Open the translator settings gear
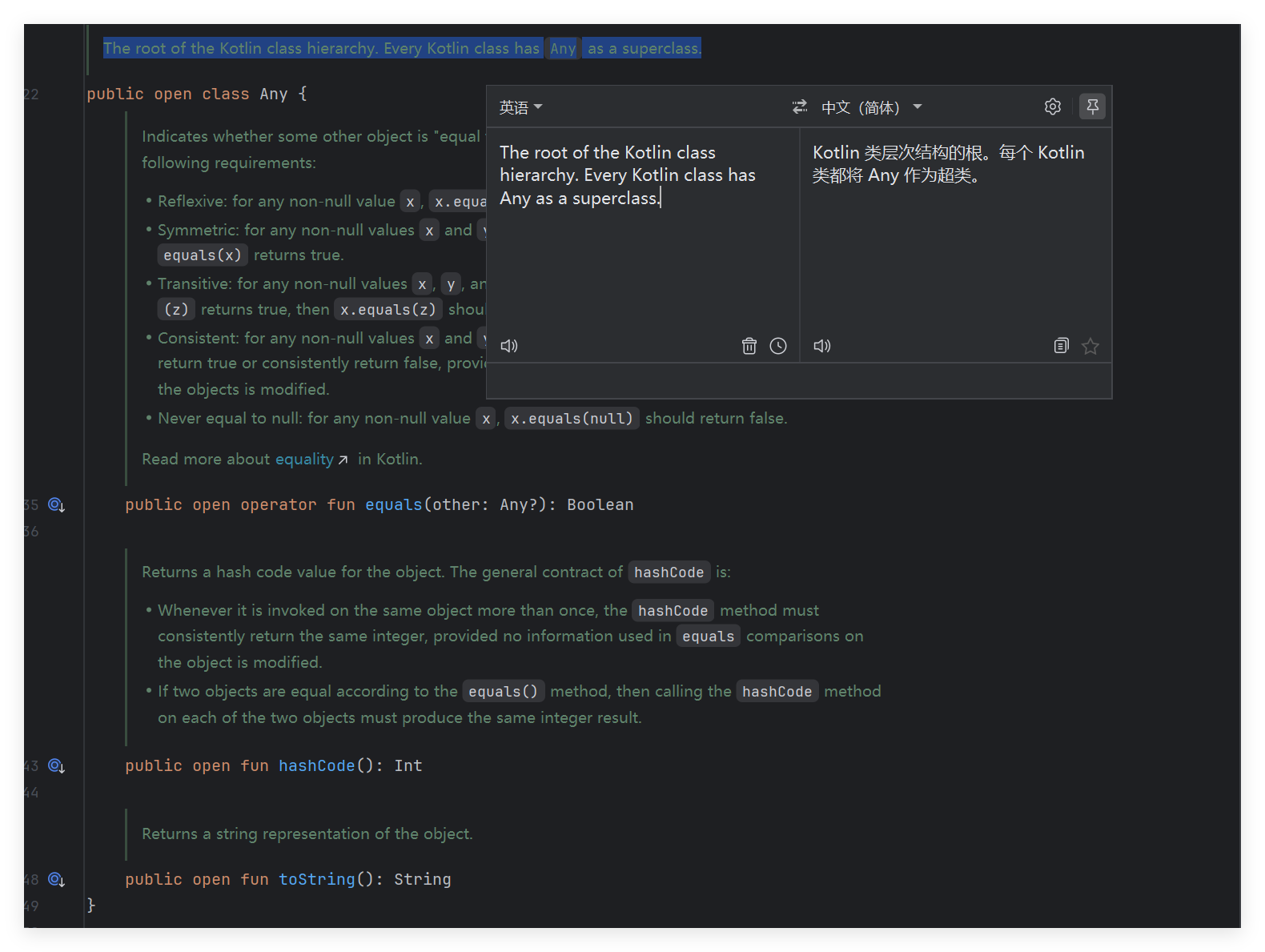1265x952 pixels. (1052, 106)
